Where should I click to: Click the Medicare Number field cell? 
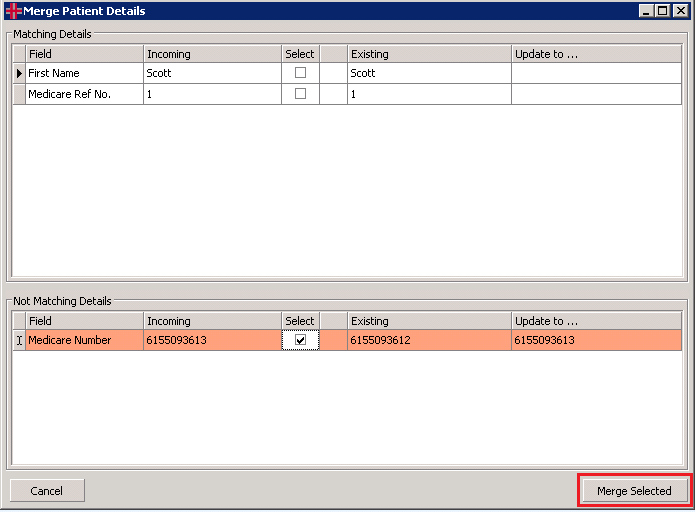click(85, 340)
